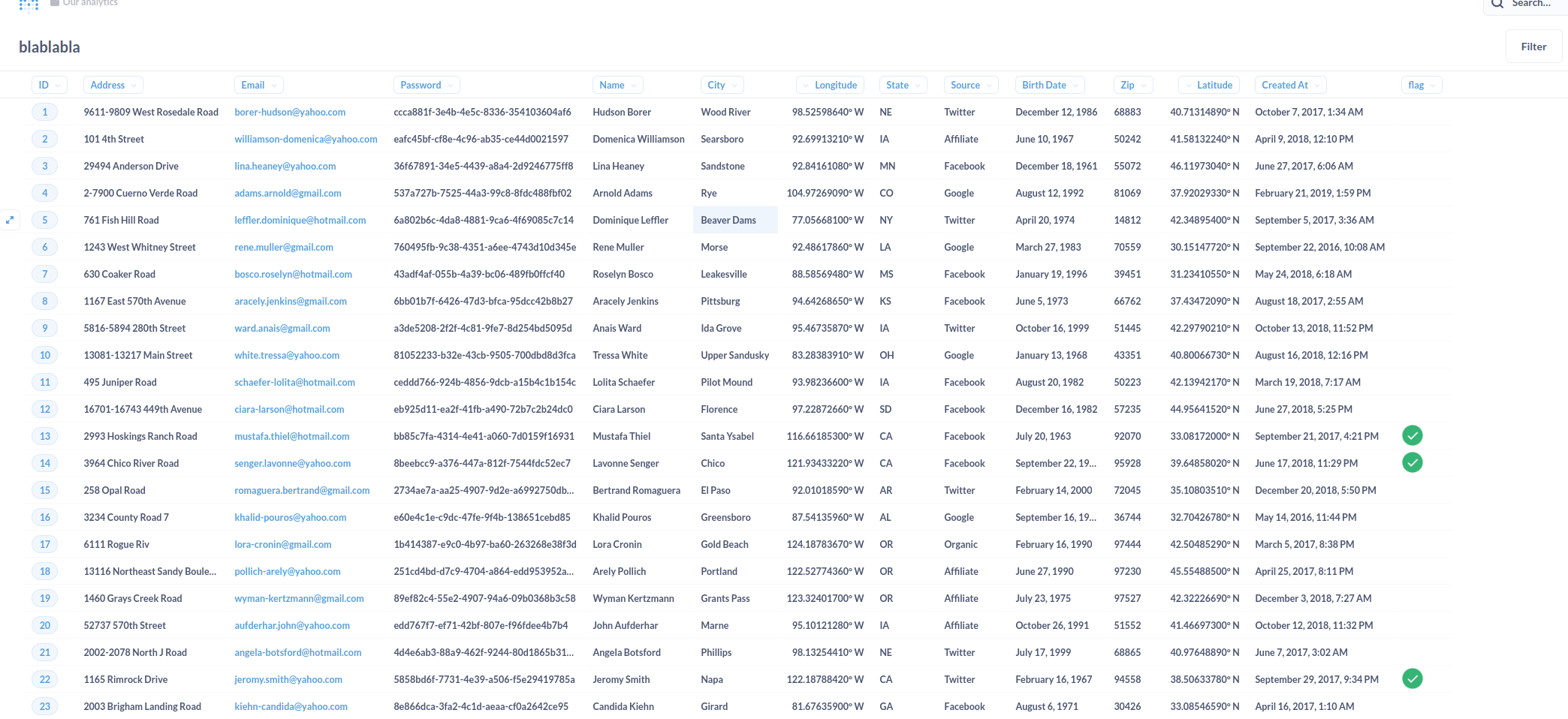Viewport: 1568px width, 719px height.
Task: Click the sort chevron beside the Latitude header
Action: 1188,85
